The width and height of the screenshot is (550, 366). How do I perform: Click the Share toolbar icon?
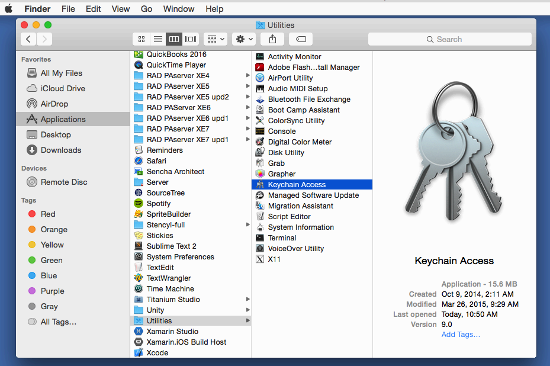272,39
